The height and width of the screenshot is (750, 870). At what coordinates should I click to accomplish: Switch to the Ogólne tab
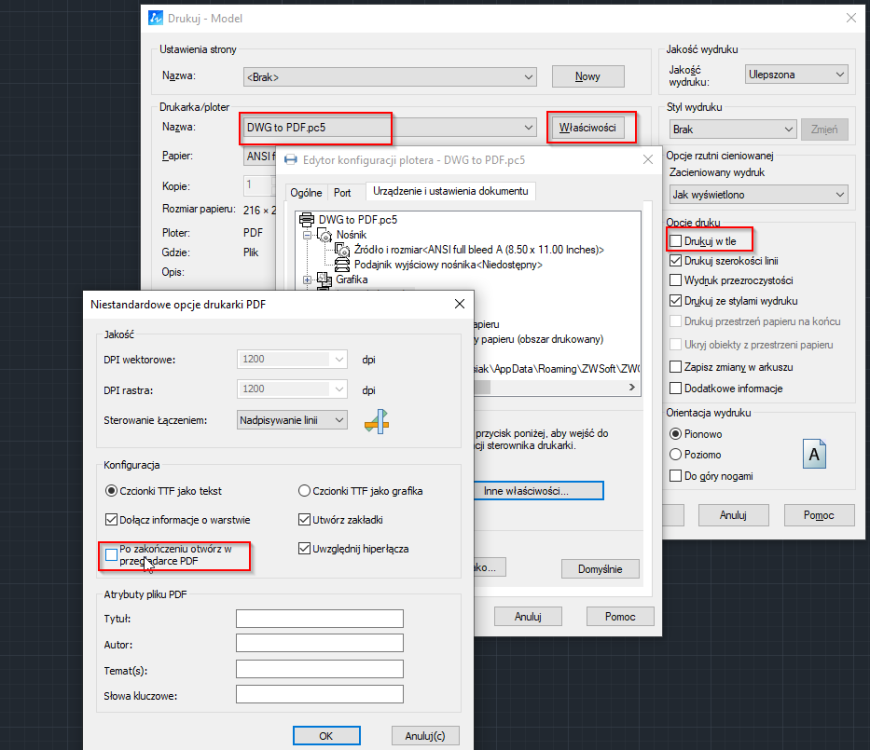coord(306,192)
